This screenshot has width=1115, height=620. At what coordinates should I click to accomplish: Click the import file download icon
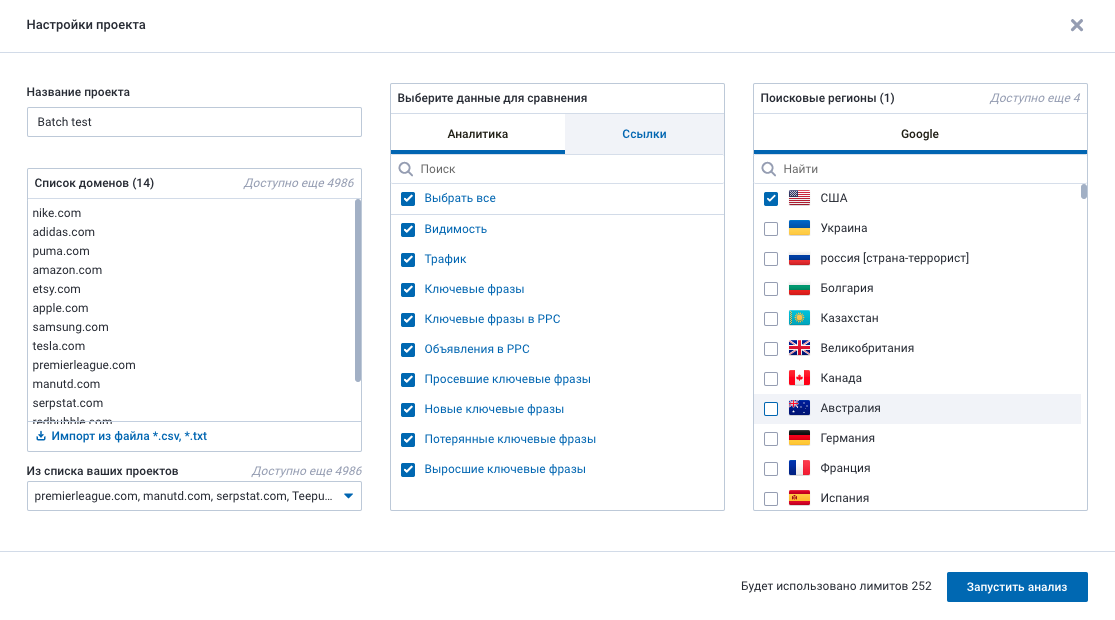41,437
